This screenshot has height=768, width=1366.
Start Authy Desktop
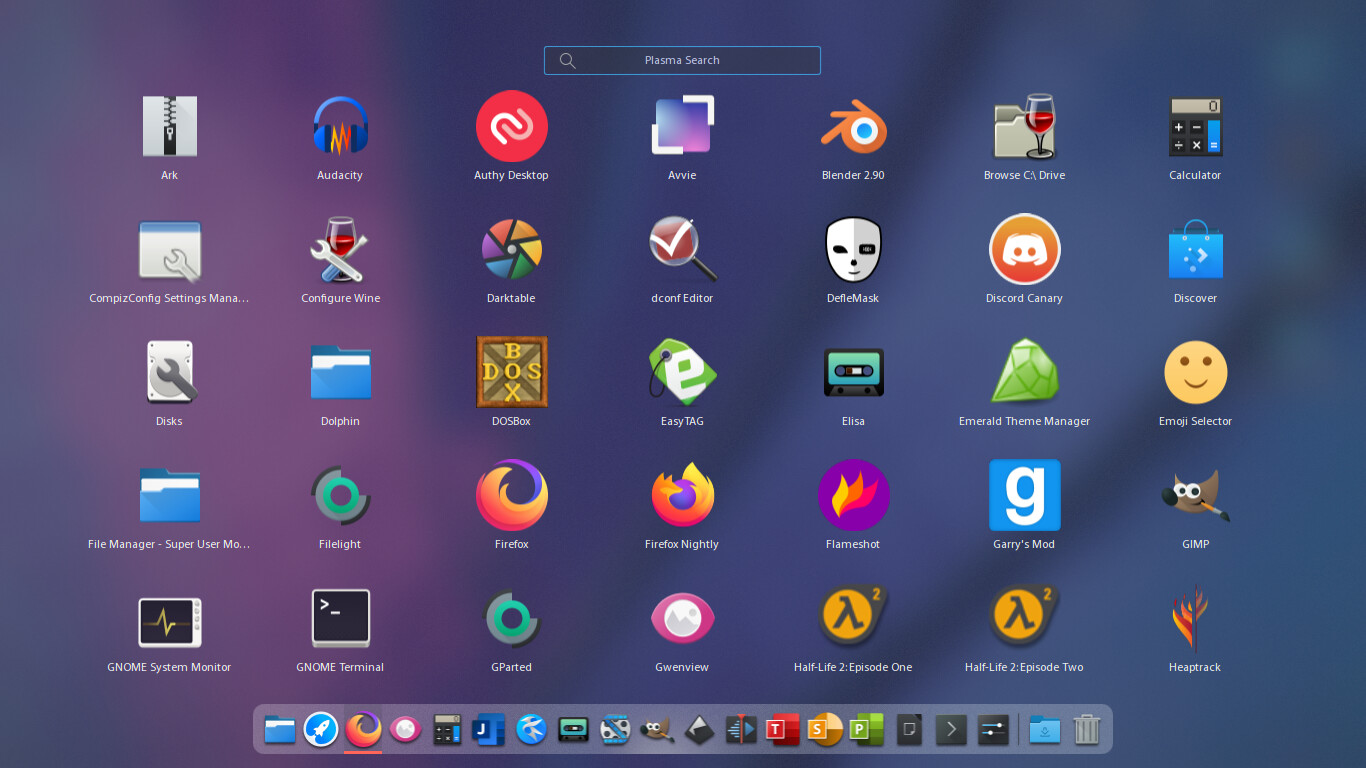[x=511, y=127]
